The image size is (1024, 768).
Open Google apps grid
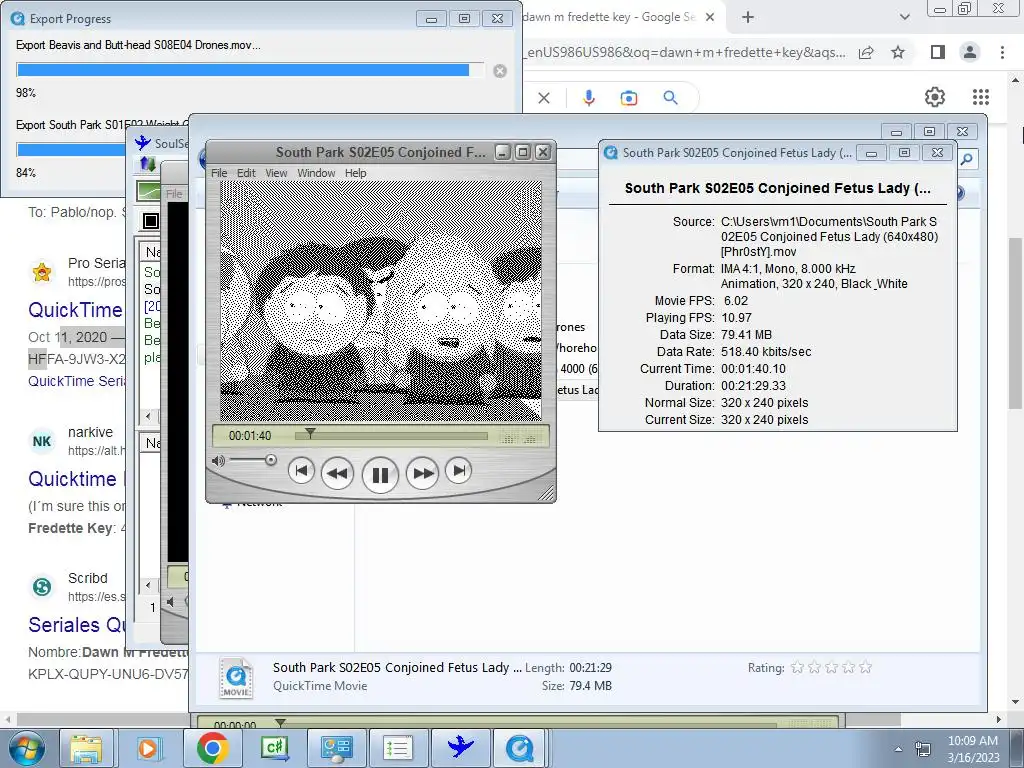click(981, 97)
